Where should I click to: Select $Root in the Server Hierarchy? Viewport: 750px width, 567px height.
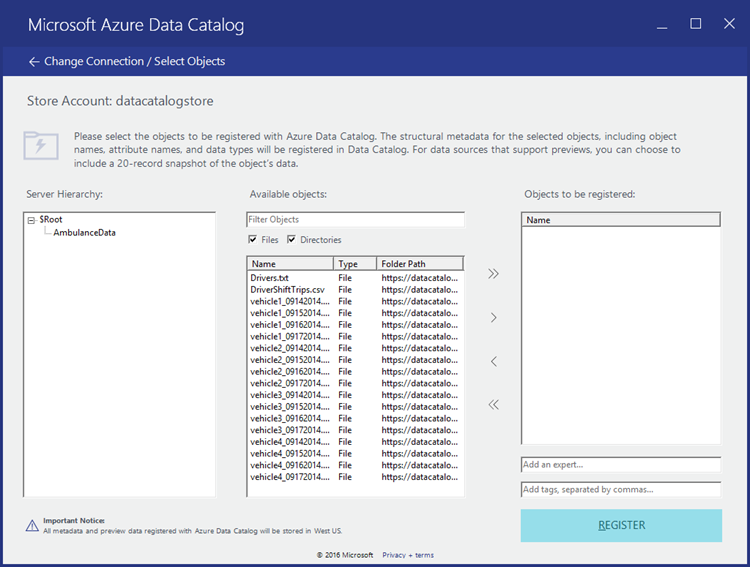[51, 219]
